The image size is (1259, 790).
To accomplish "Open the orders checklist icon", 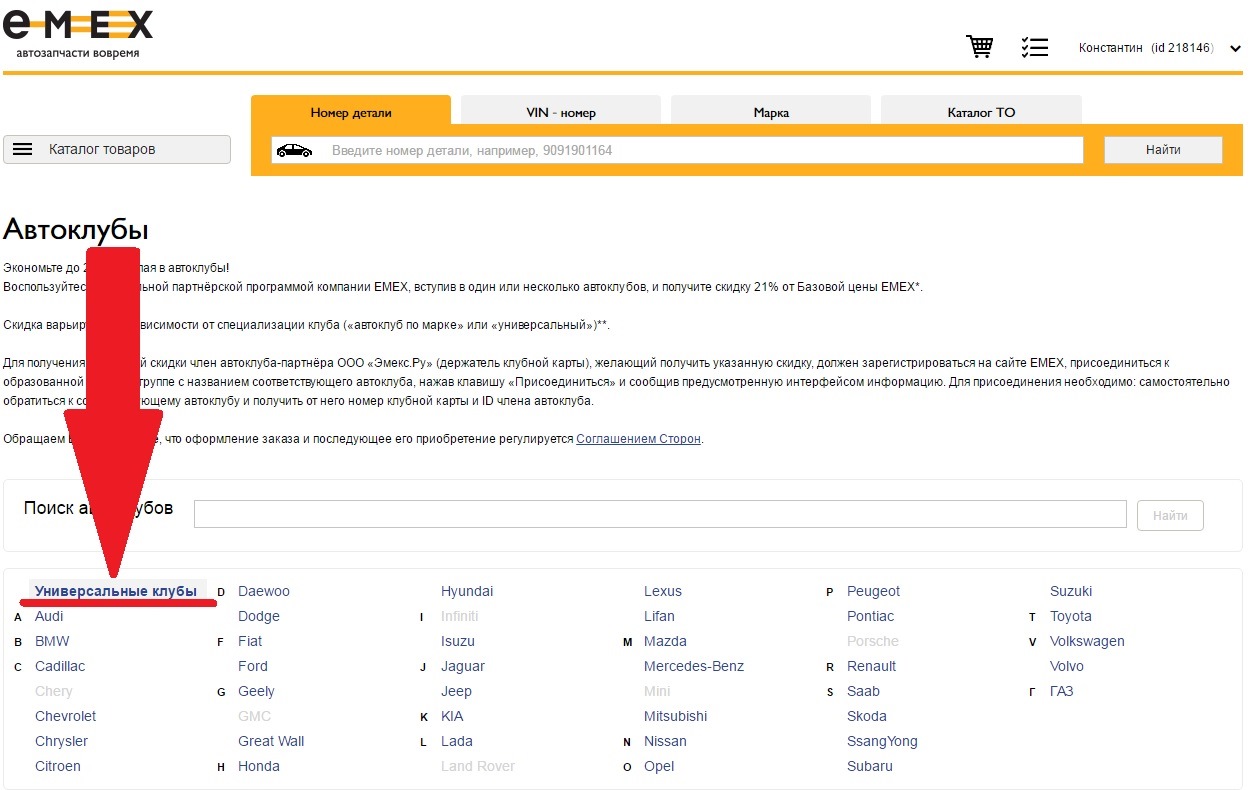I will (1034, 47).
